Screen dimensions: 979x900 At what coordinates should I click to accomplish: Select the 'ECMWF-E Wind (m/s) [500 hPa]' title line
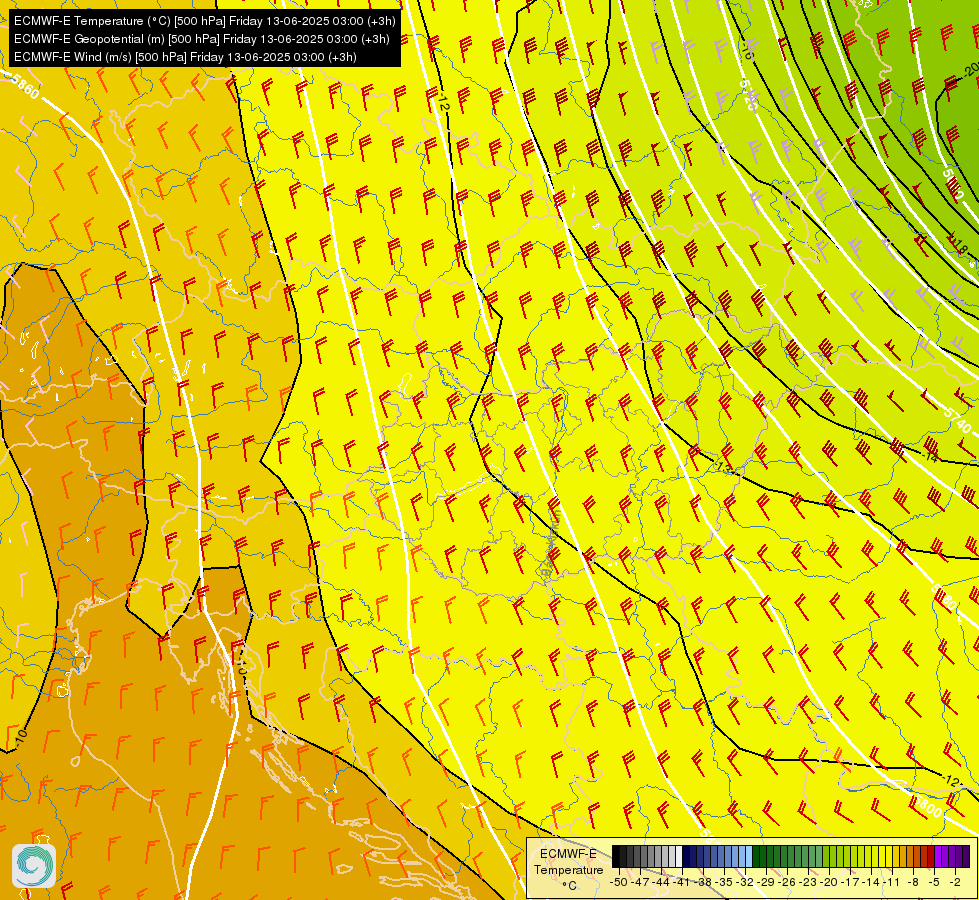coord(185,57)
